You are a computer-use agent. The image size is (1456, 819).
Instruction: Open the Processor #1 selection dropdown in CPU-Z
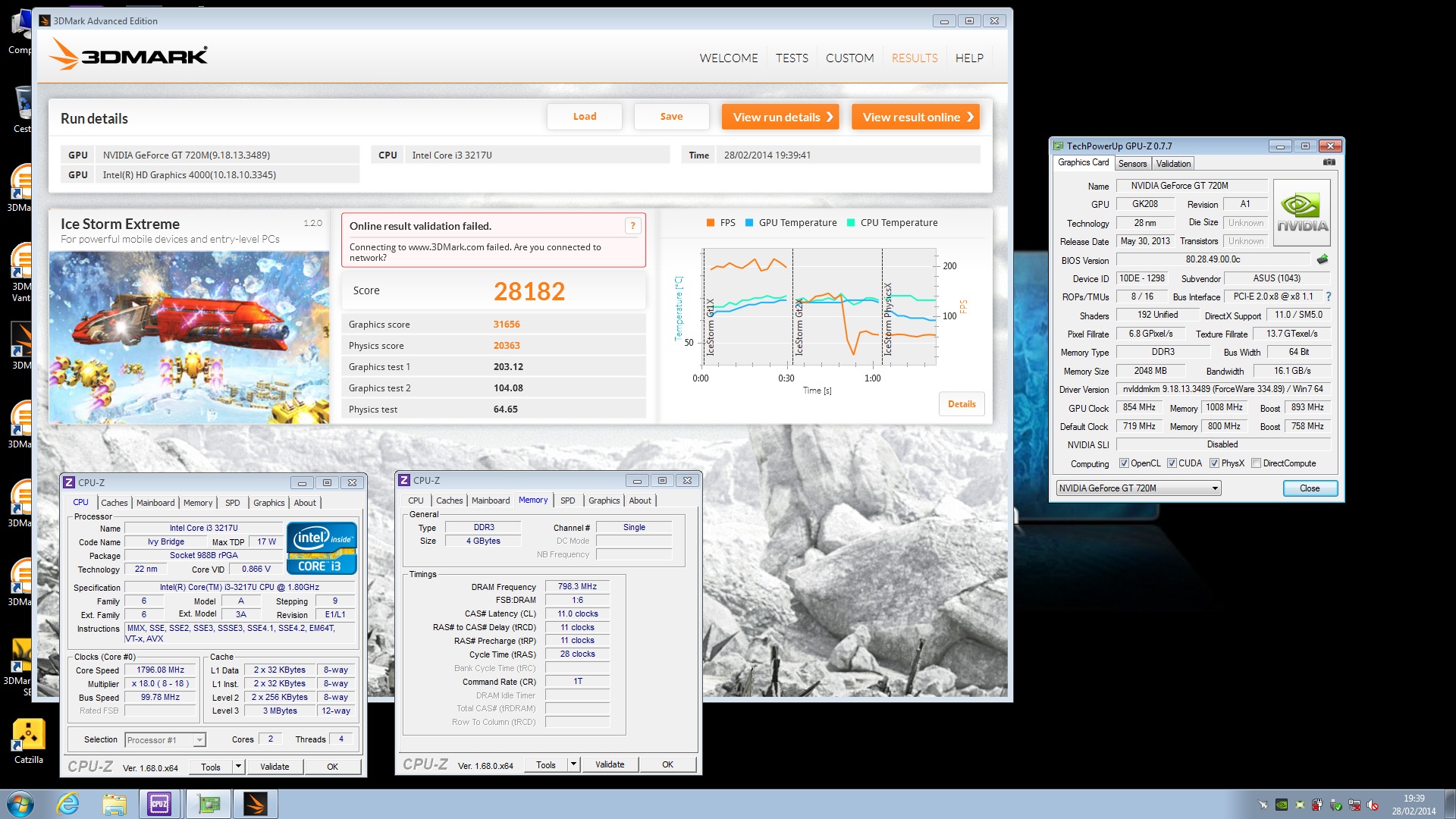(x=165, y=739)
